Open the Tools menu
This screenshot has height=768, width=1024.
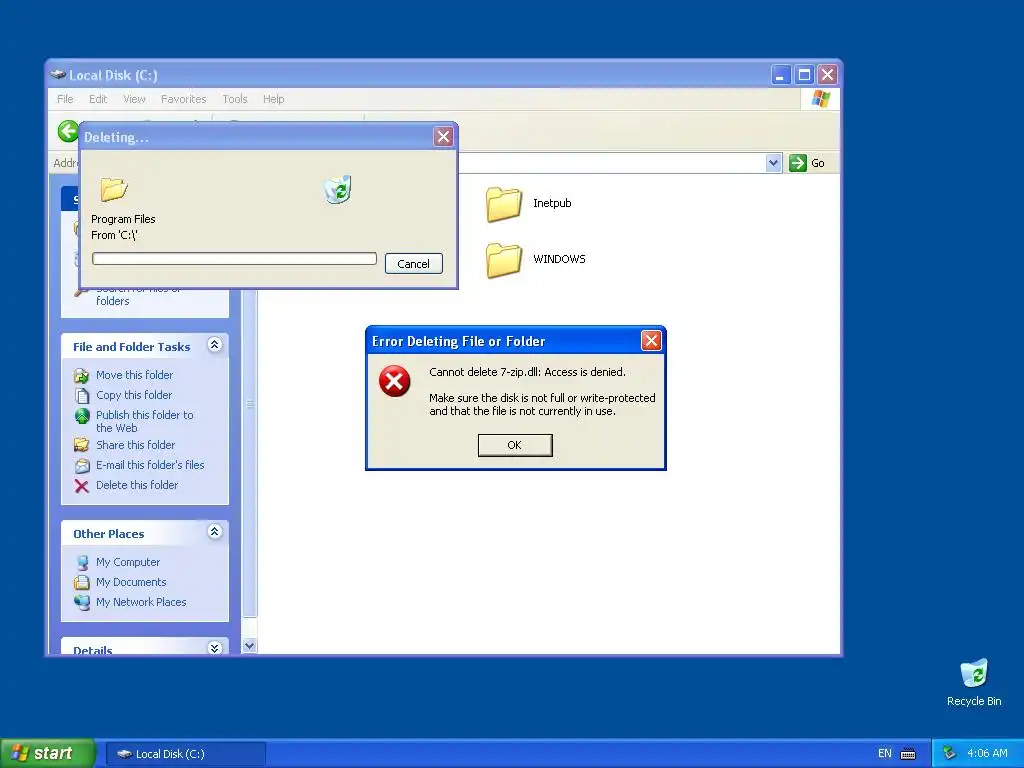pos(234,99)
